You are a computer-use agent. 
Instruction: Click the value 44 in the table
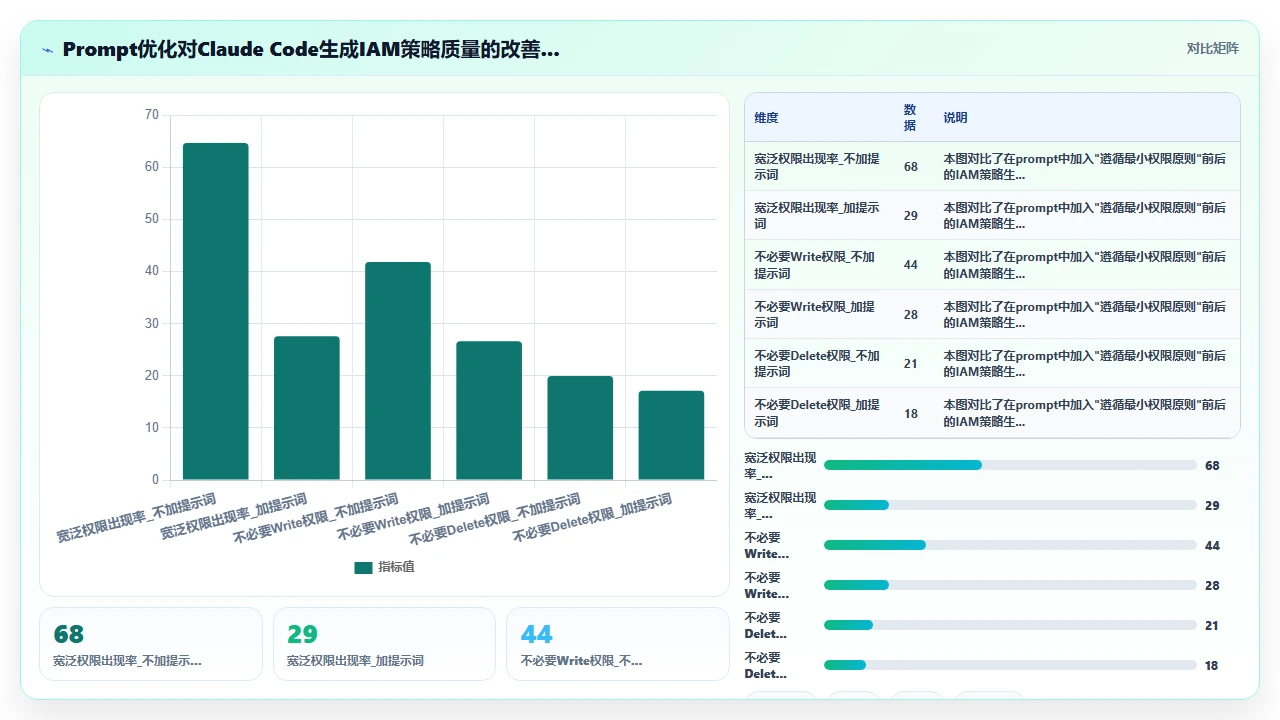(911, 265)
